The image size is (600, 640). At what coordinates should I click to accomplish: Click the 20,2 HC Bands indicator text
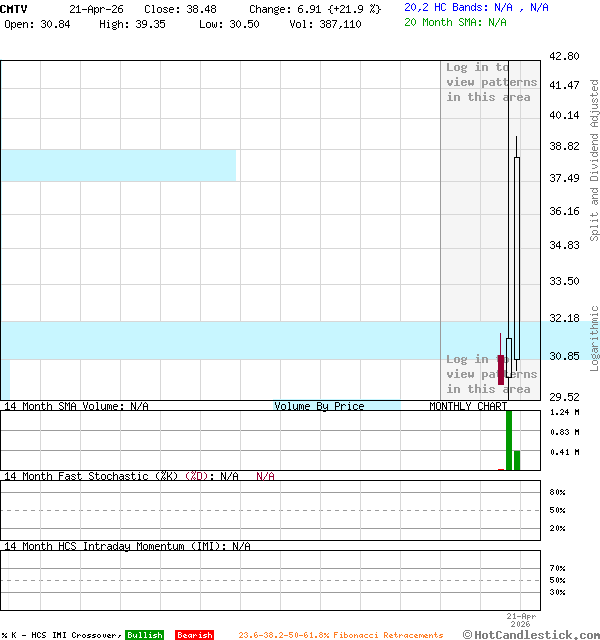[476, 7]
